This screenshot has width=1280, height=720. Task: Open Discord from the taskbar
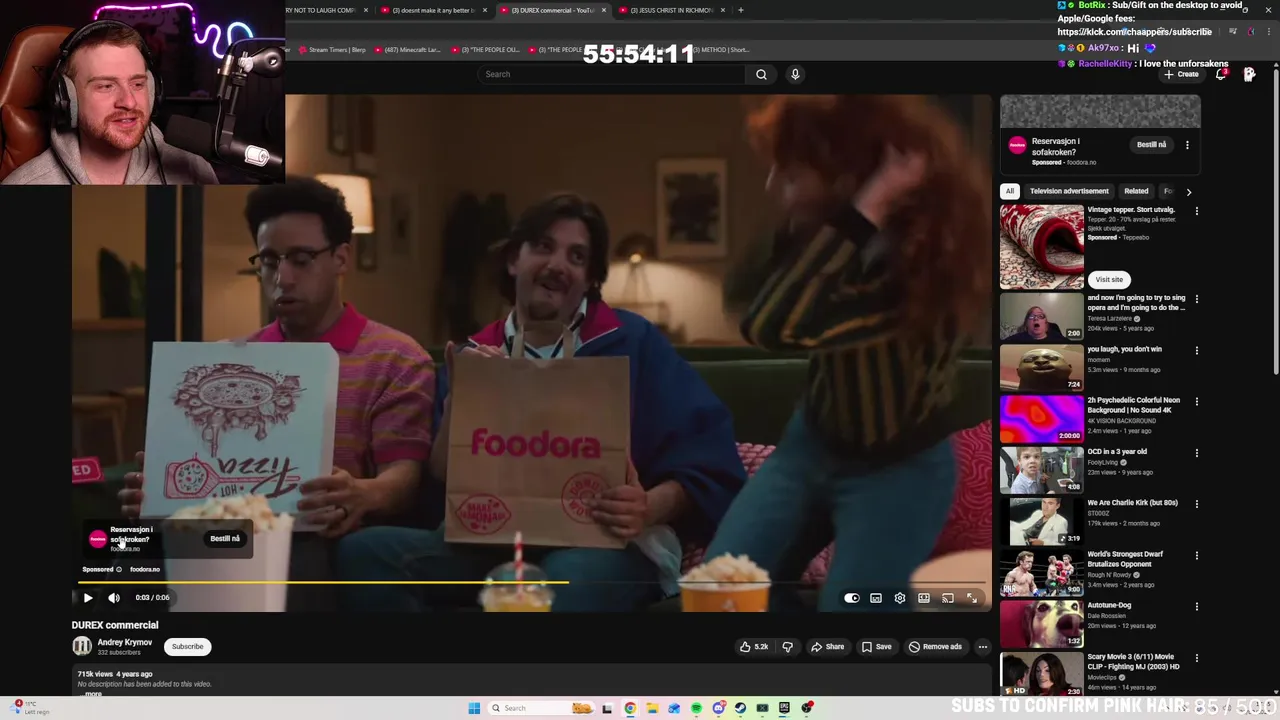click(x=718, y=708)
